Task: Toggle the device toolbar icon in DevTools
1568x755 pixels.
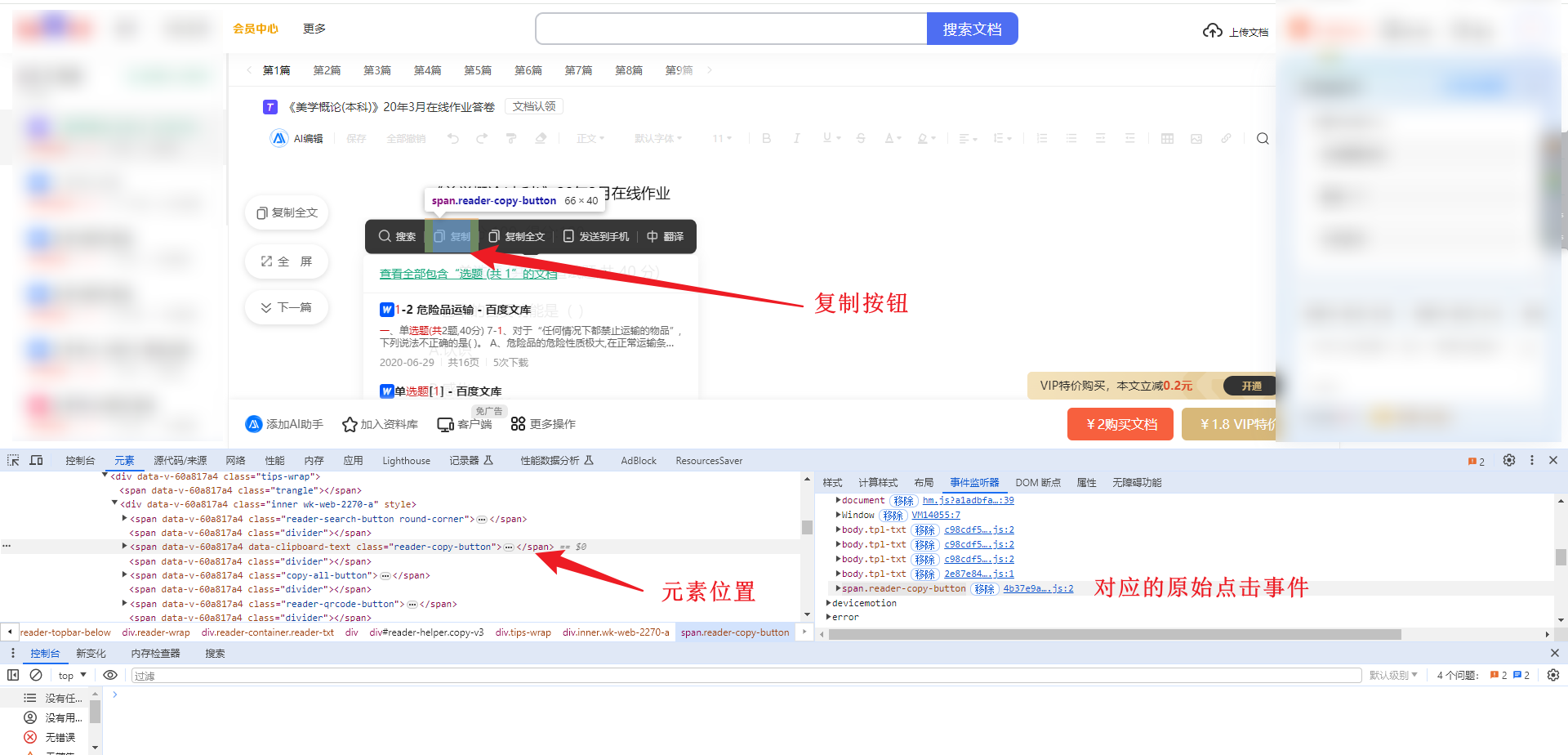Action: click(36, 461)
